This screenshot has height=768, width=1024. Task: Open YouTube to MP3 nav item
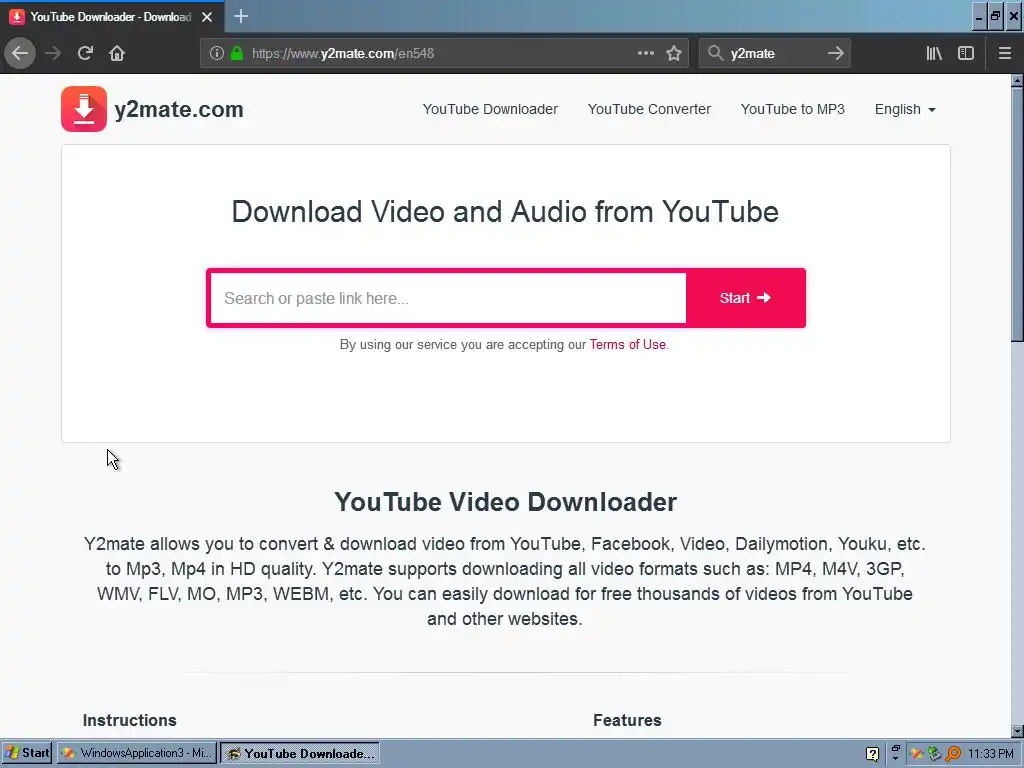pyautogui.click(x=793, y=109)
